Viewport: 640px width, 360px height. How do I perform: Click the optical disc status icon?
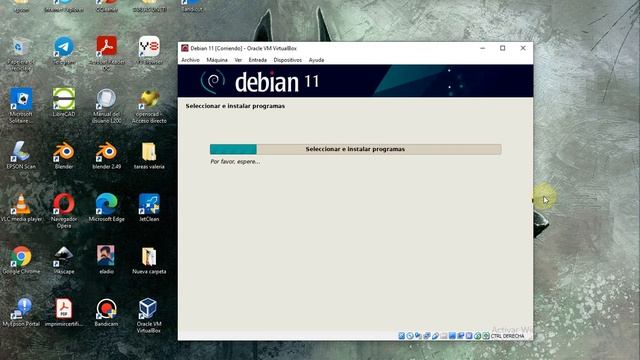coord(410,336)
